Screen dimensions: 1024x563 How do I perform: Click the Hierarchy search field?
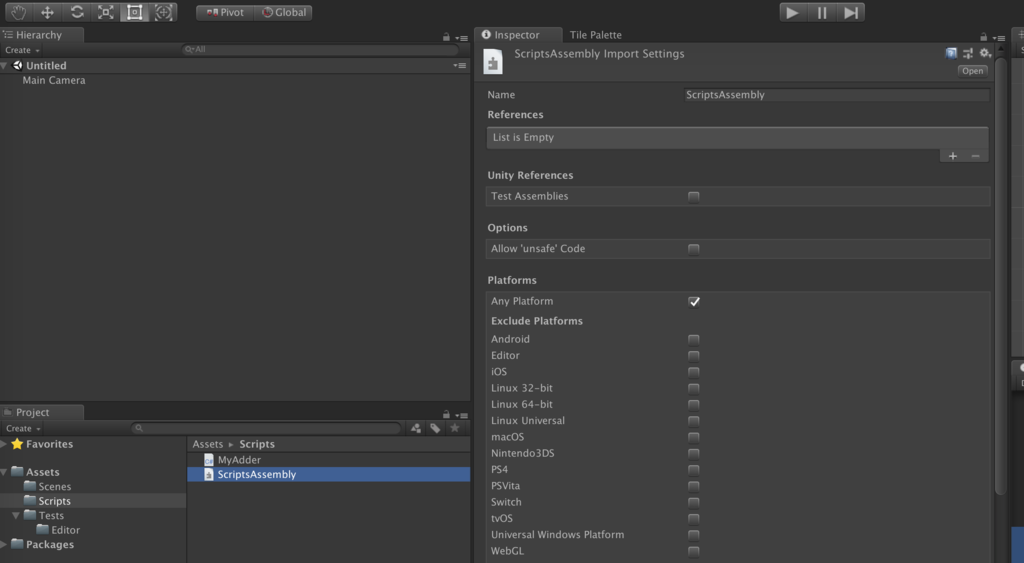pyautogui.click(x=320, y=49)
